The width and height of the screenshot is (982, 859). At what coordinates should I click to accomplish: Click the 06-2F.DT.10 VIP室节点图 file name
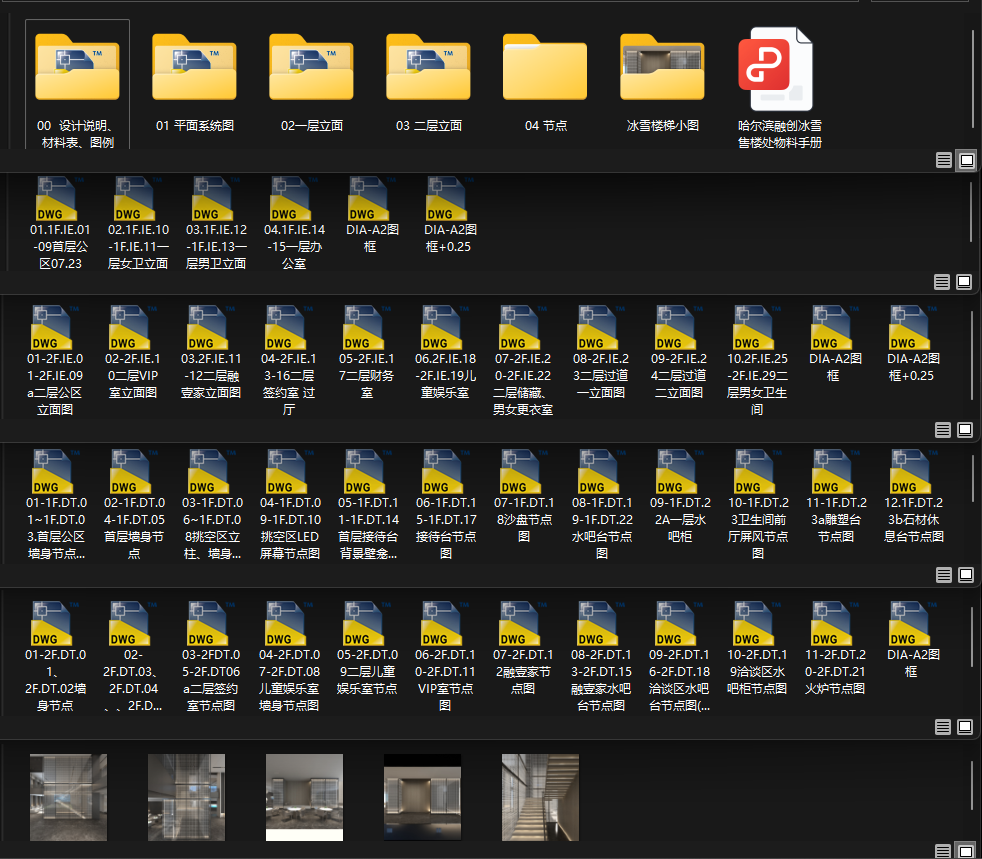coord(445,680)
